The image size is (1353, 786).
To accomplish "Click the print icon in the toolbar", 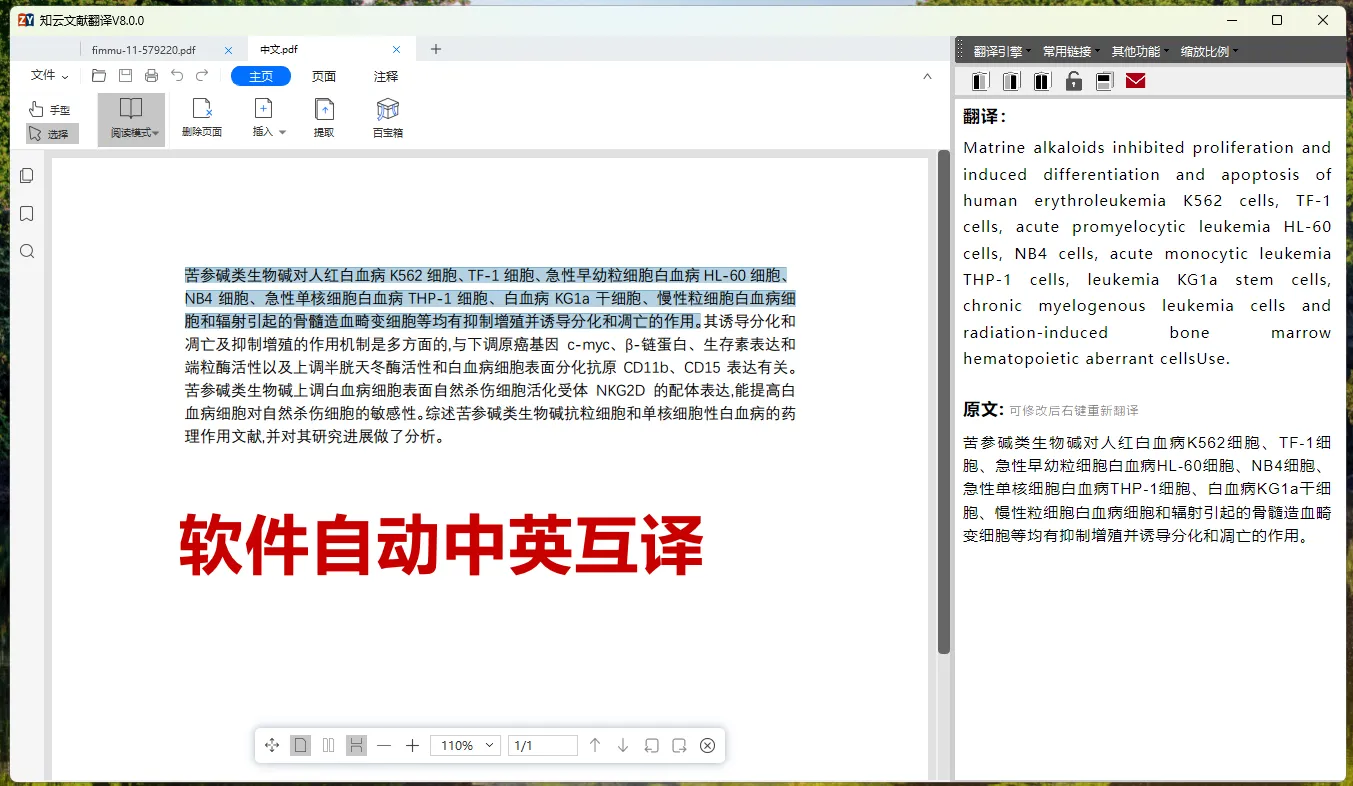I will pos(151,75).
